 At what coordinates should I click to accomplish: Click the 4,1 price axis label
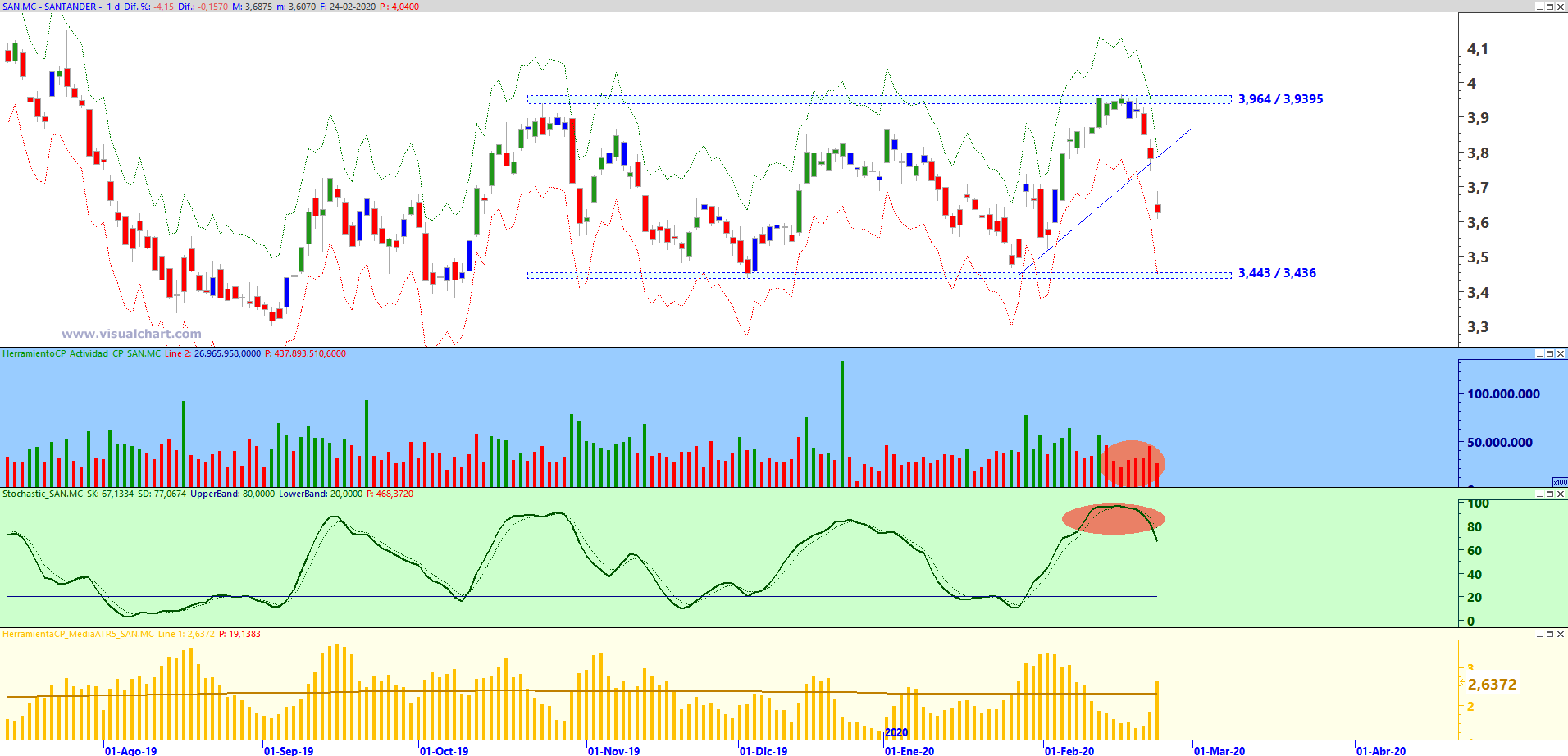point(1477,49)
